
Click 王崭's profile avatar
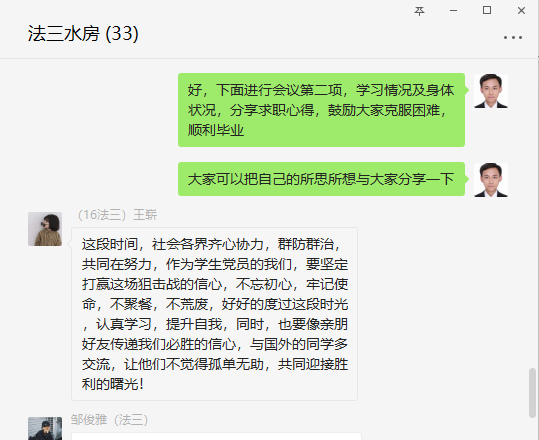coord(45,229)
